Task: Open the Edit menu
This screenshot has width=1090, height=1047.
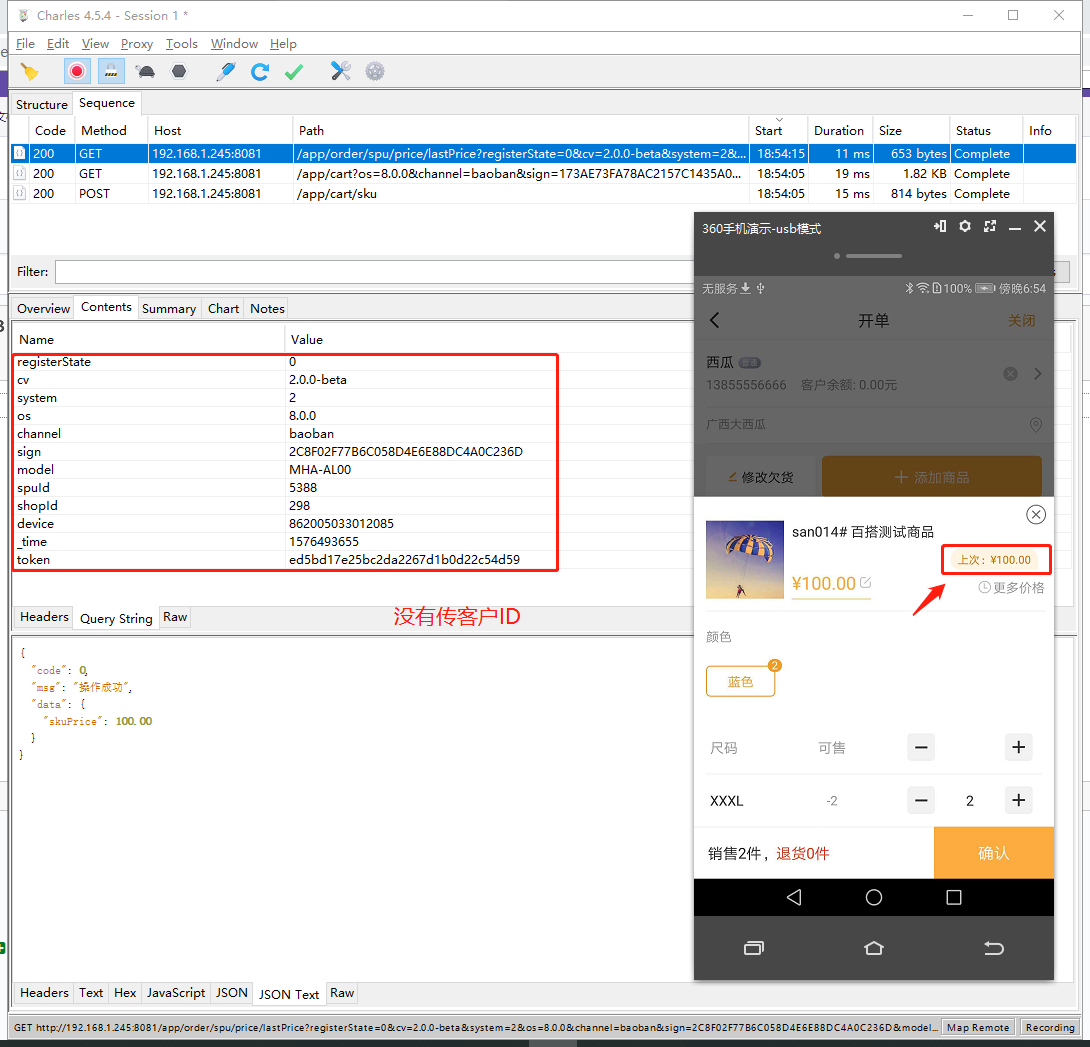Action: coord(58,44)
